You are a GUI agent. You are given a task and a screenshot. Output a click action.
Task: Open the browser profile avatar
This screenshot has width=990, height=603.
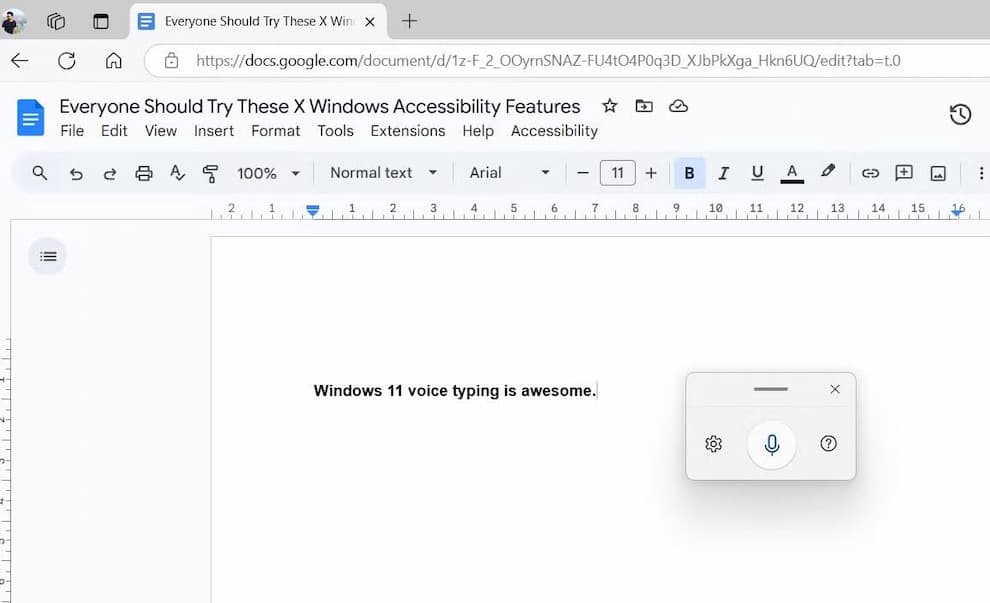[13, 21]
